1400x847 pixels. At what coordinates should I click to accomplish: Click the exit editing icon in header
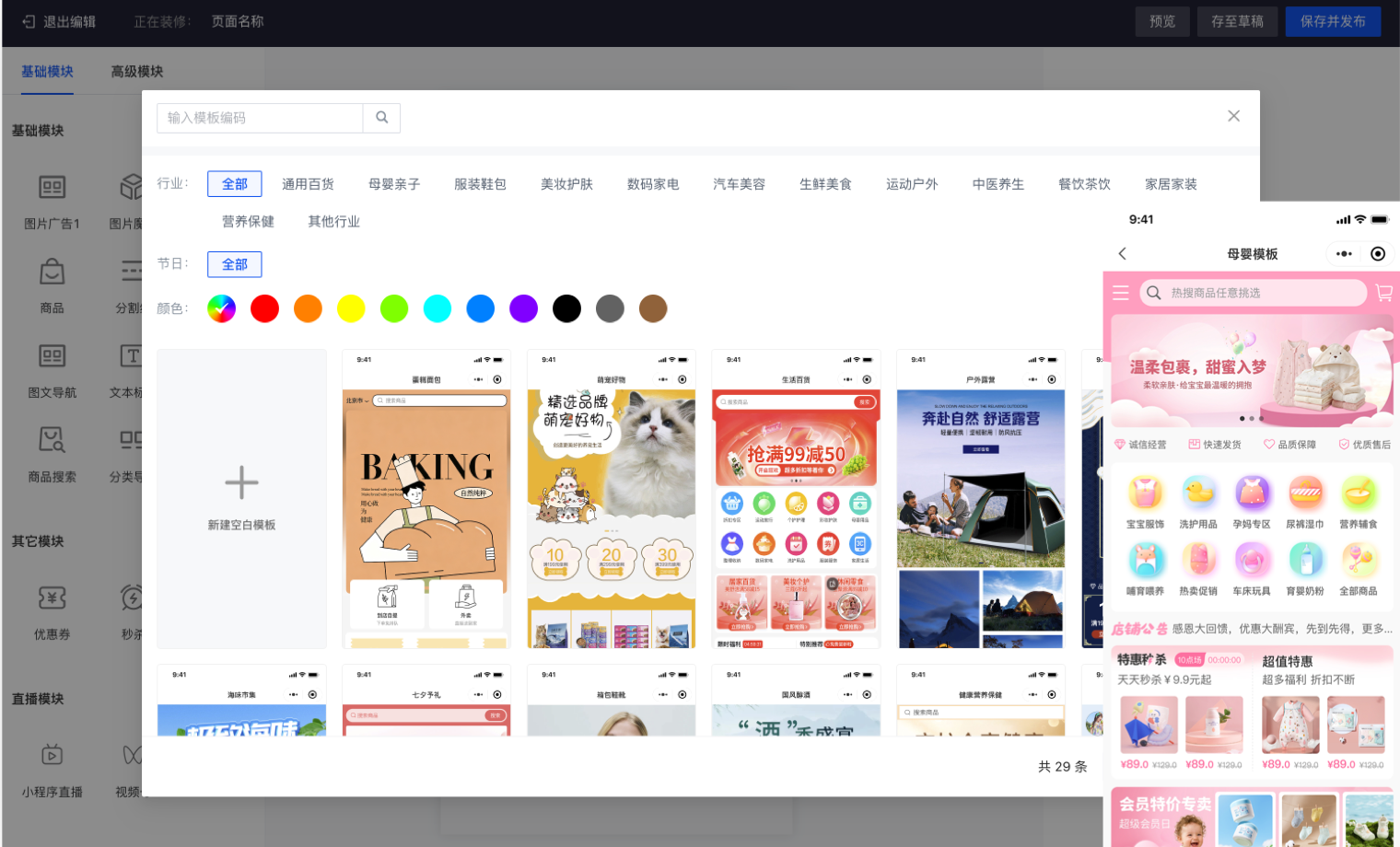tap(29, 21)
